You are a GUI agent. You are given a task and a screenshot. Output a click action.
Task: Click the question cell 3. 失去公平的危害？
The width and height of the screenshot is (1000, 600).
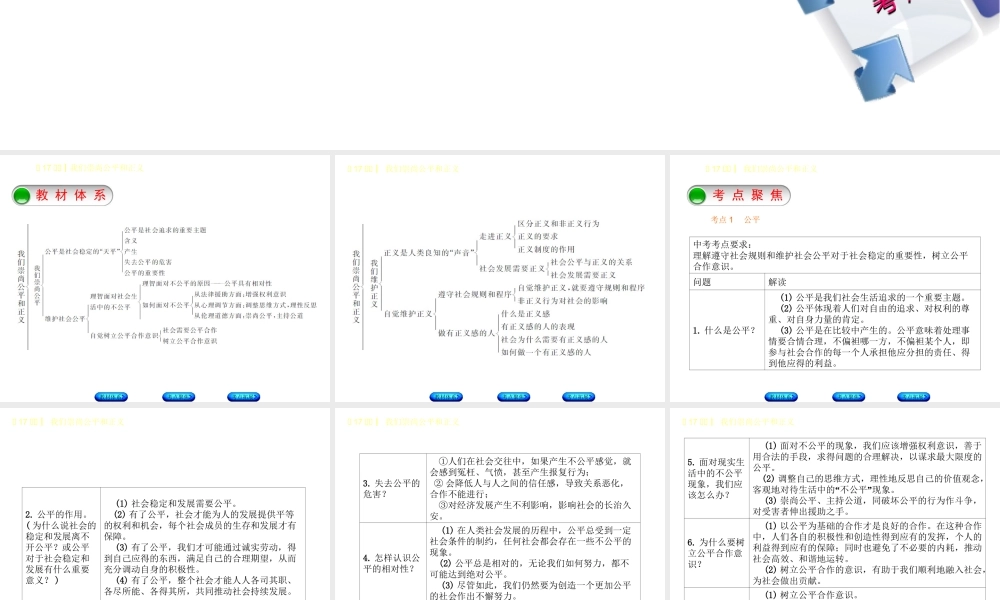(x=392, y=488)
